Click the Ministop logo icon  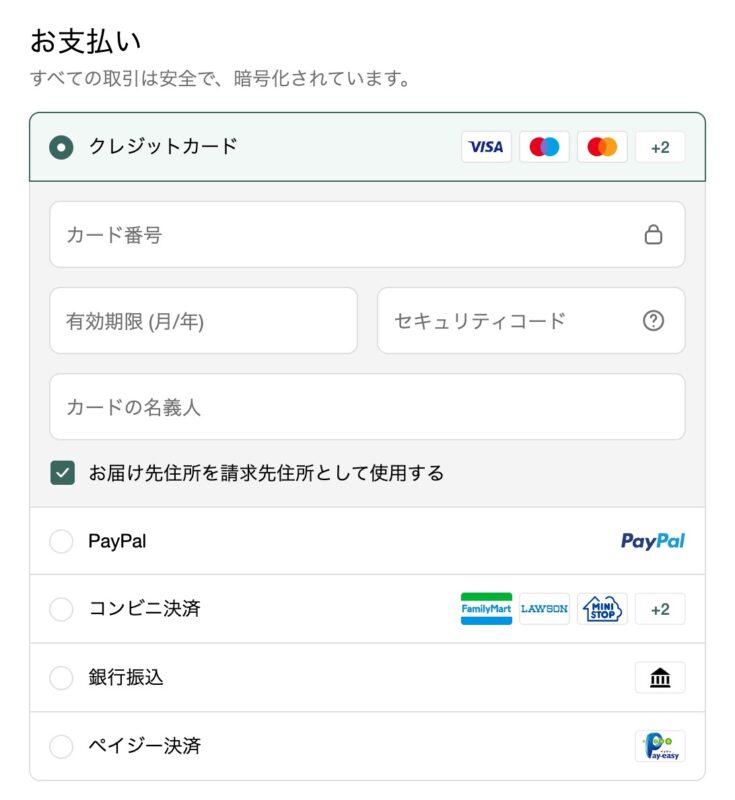point(602,609)
